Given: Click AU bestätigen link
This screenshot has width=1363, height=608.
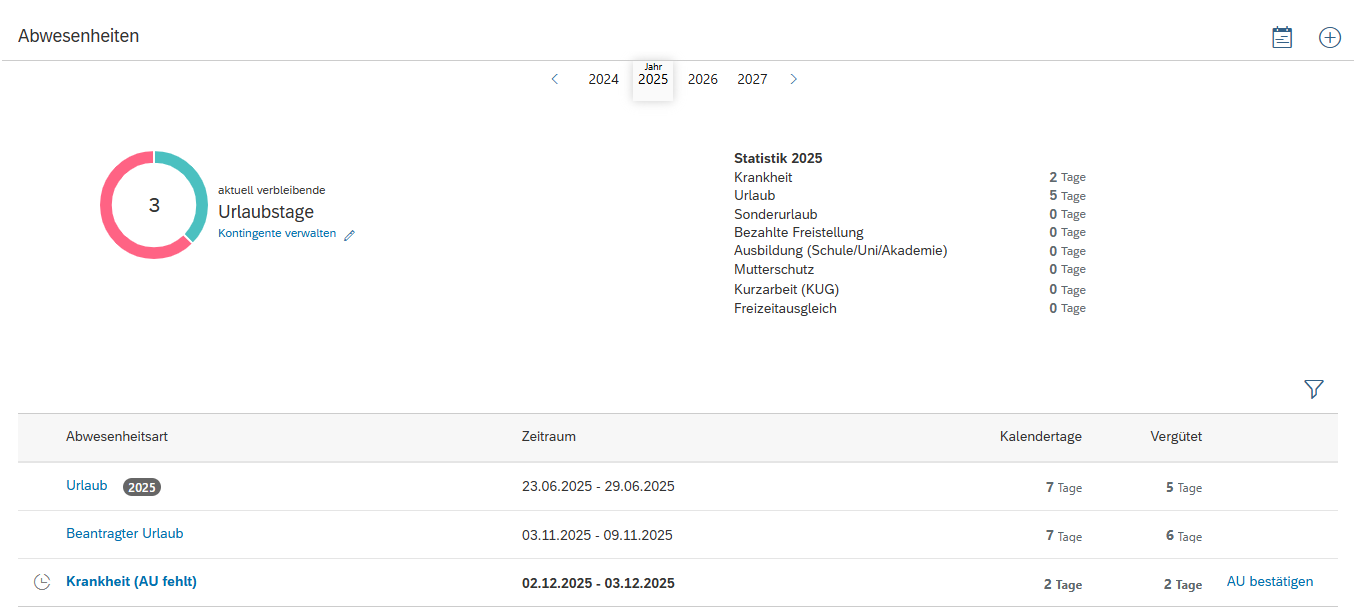Looking at the screenshot, I should coord(1269,581).
